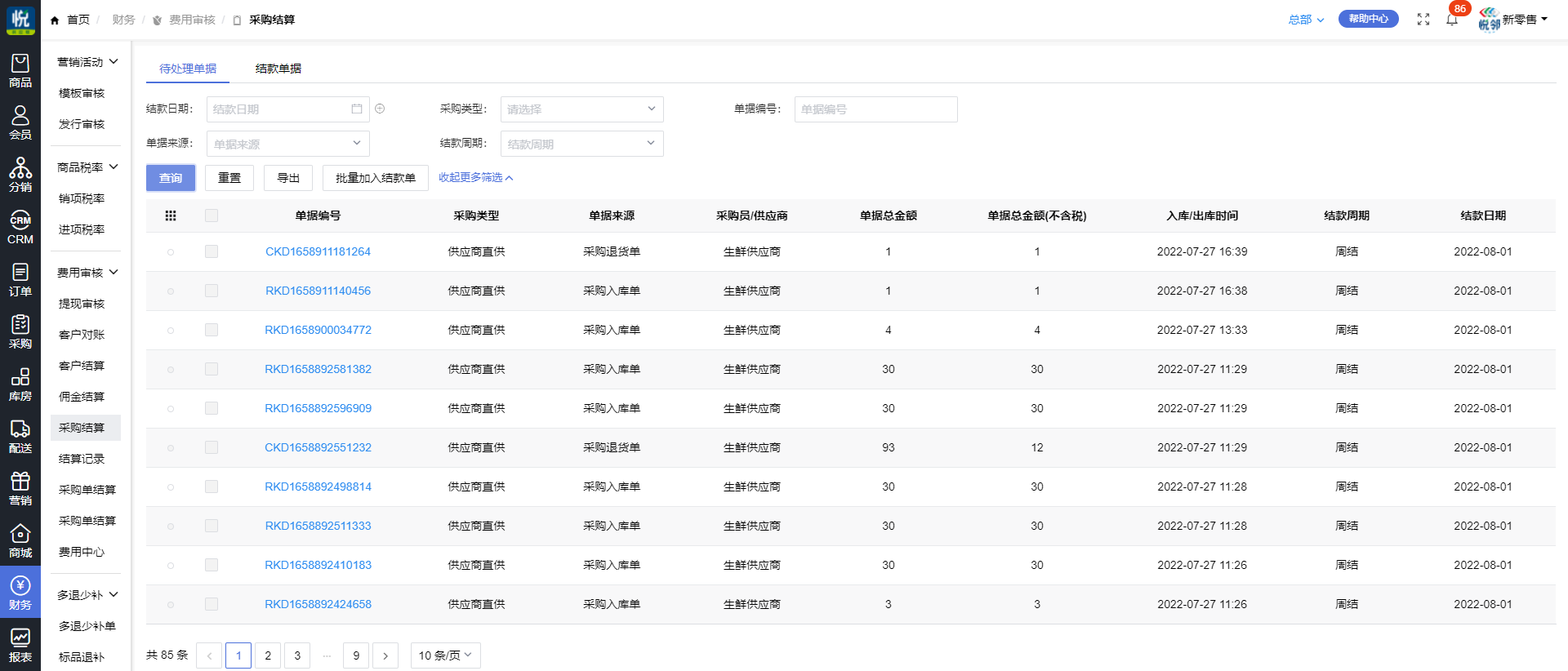Switch to the 待处理单据 tab
This screenshot has width=1568, height=671.
point(188,69)
